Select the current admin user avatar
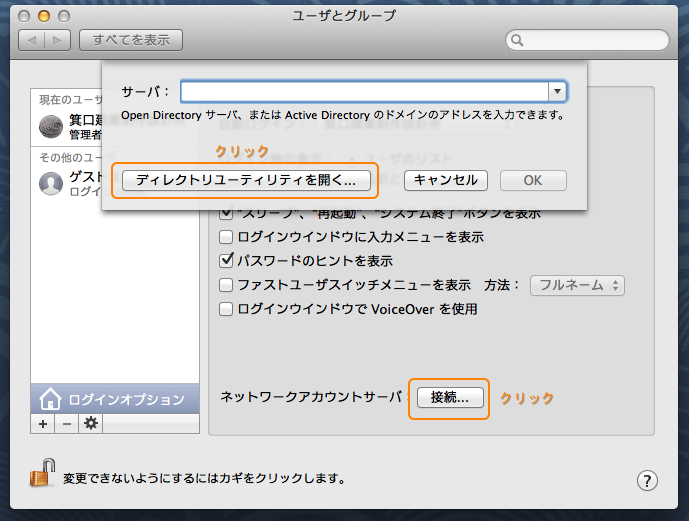 51,127
